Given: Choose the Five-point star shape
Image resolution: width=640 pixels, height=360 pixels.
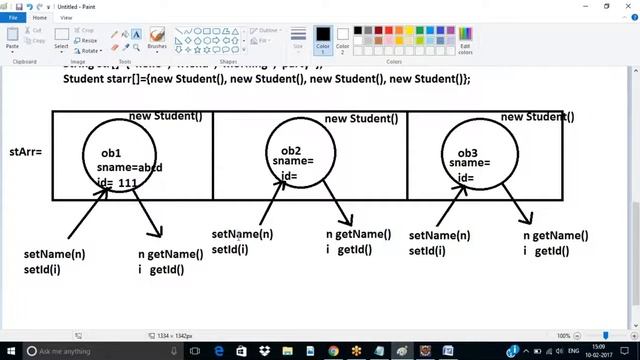Looking at the screenshot, I should 198,50.
